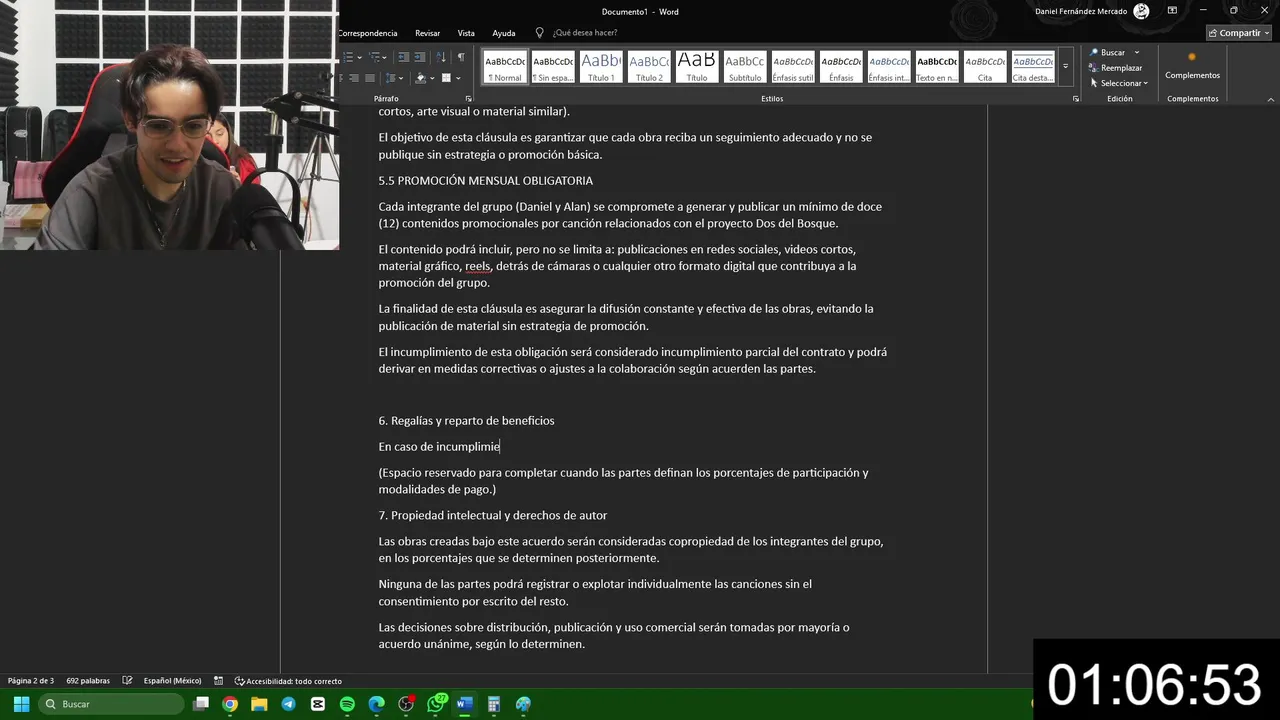This screenshot has width=1280, height=720.
Task: Click the line spacing icon
Action: point(391,78)
